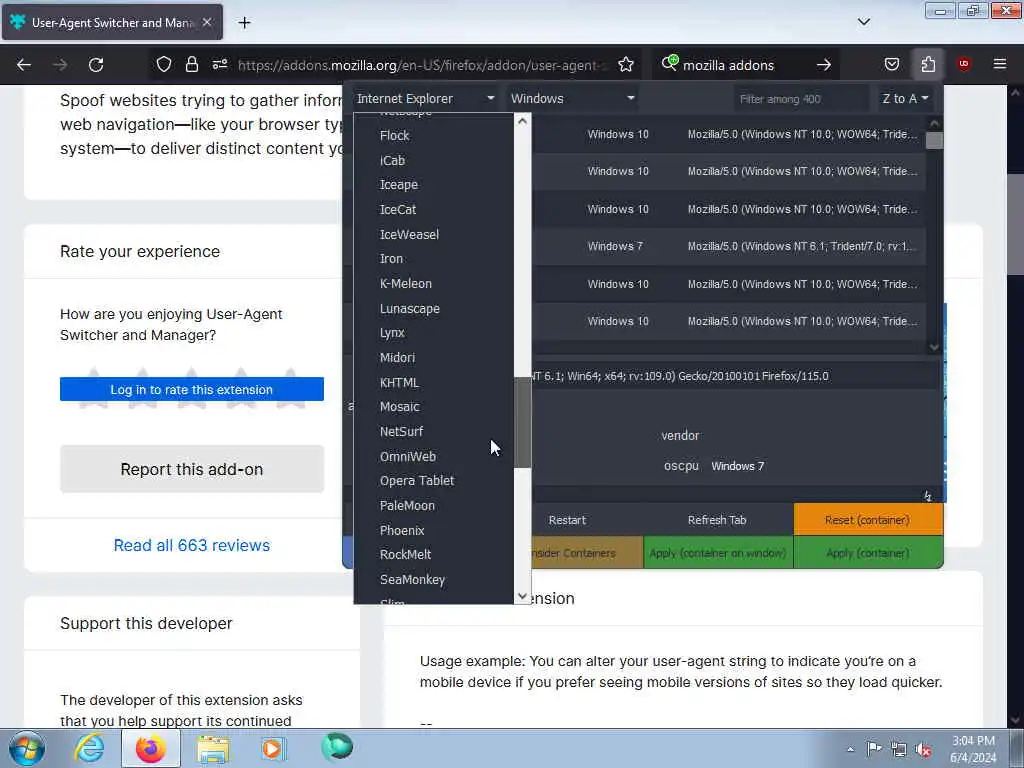
Task: Click the Refresh Tab button
Action: pyautogui.click(x=716, y=520)
